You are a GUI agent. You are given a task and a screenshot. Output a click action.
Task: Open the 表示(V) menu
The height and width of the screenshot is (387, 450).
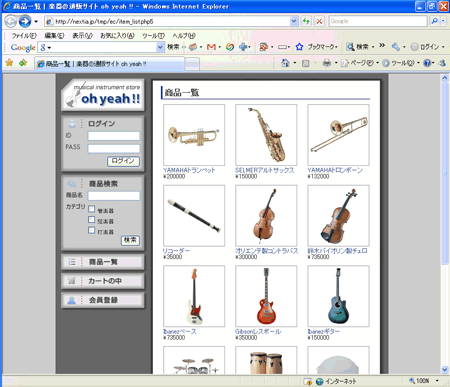(82, 35)
